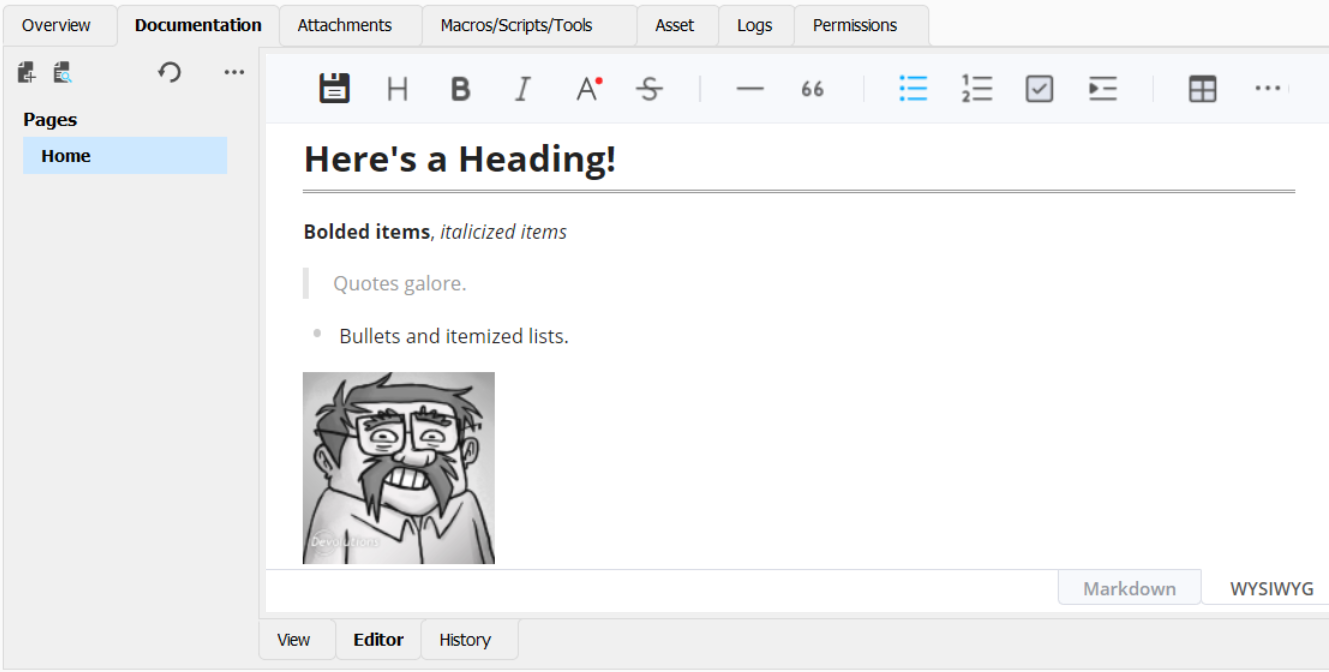Toggle Bold text formatting
The image size is (1329, 672).
[x=459, y=88]
